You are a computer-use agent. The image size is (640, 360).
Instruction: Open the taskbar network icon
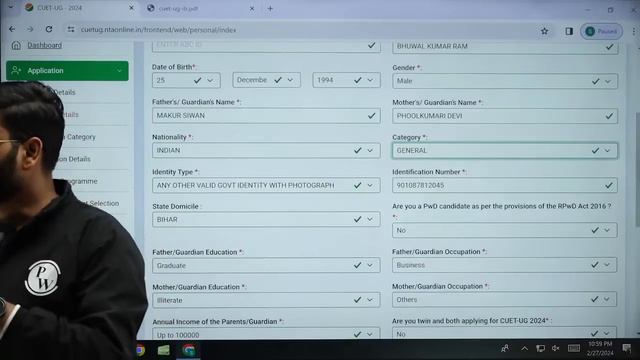[540, 348]
